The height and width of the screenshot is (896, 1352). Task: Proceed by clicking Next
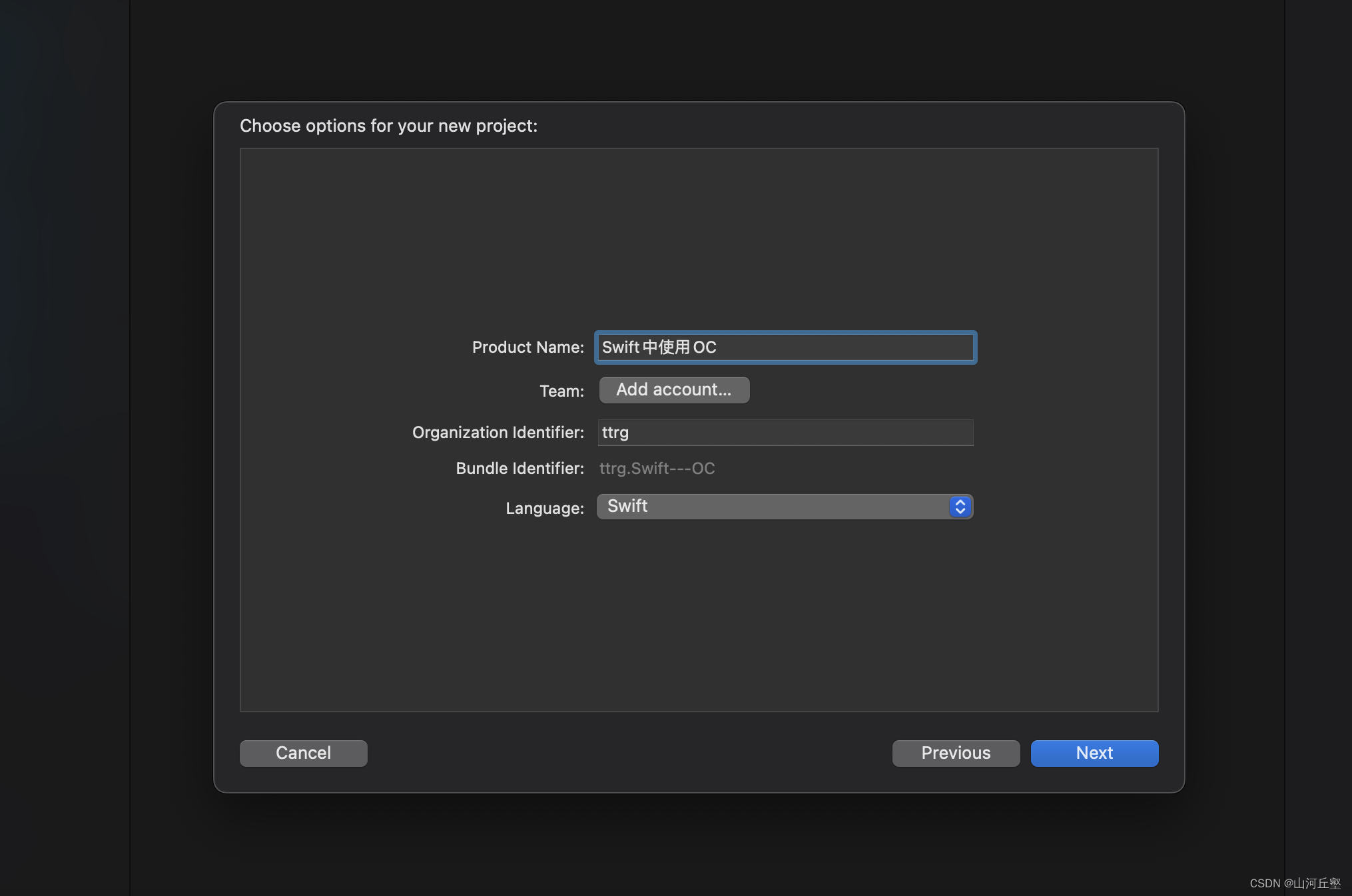(1094, 753)
